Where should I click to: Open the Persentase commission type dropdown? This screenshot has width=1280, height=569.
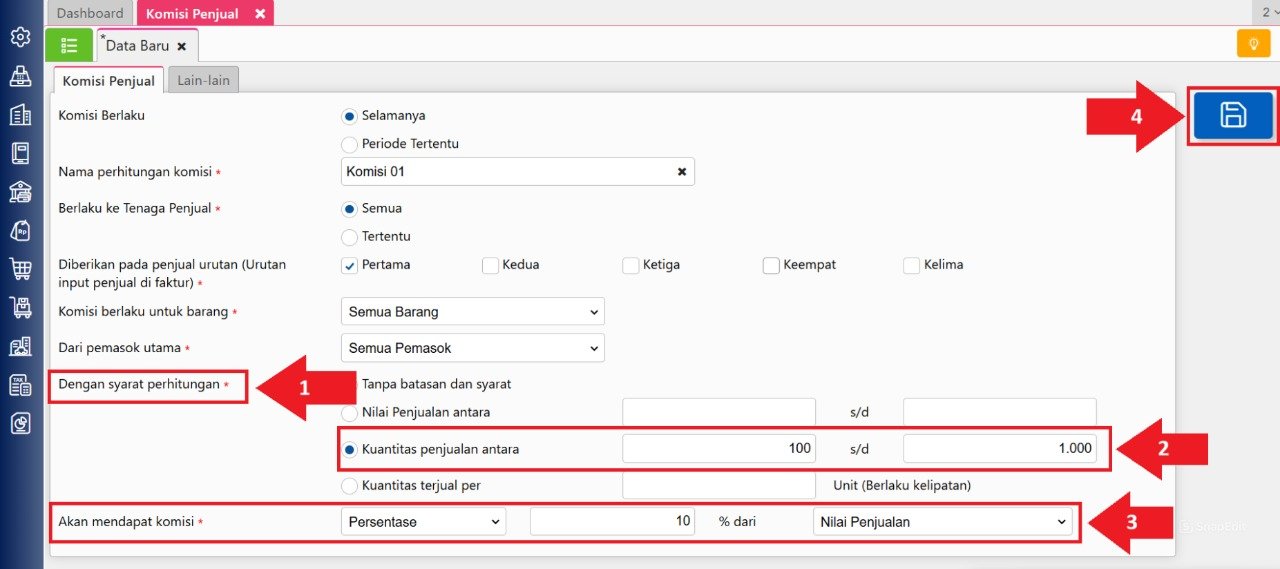click(x=424, y=521)
